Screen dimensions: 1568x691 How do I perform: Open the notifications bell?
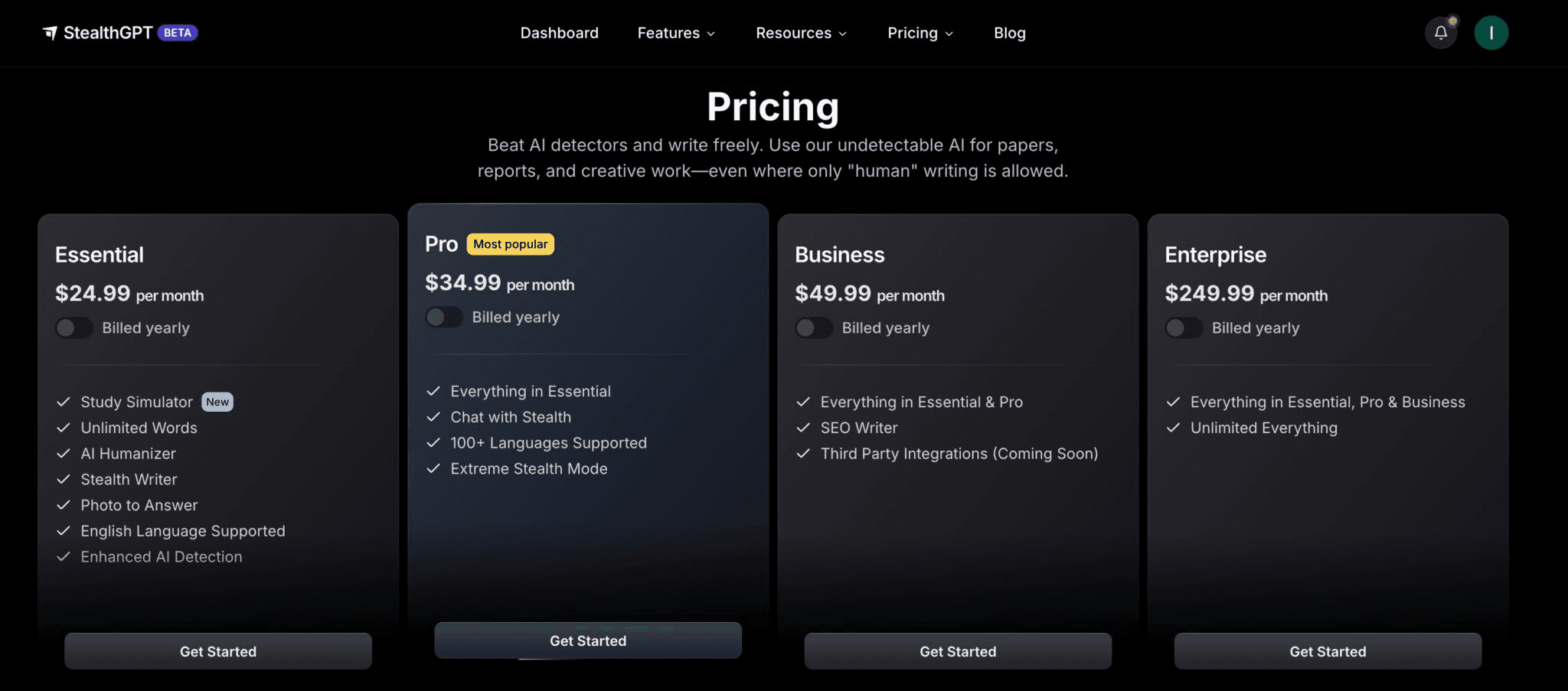[x=1440, y=33]
